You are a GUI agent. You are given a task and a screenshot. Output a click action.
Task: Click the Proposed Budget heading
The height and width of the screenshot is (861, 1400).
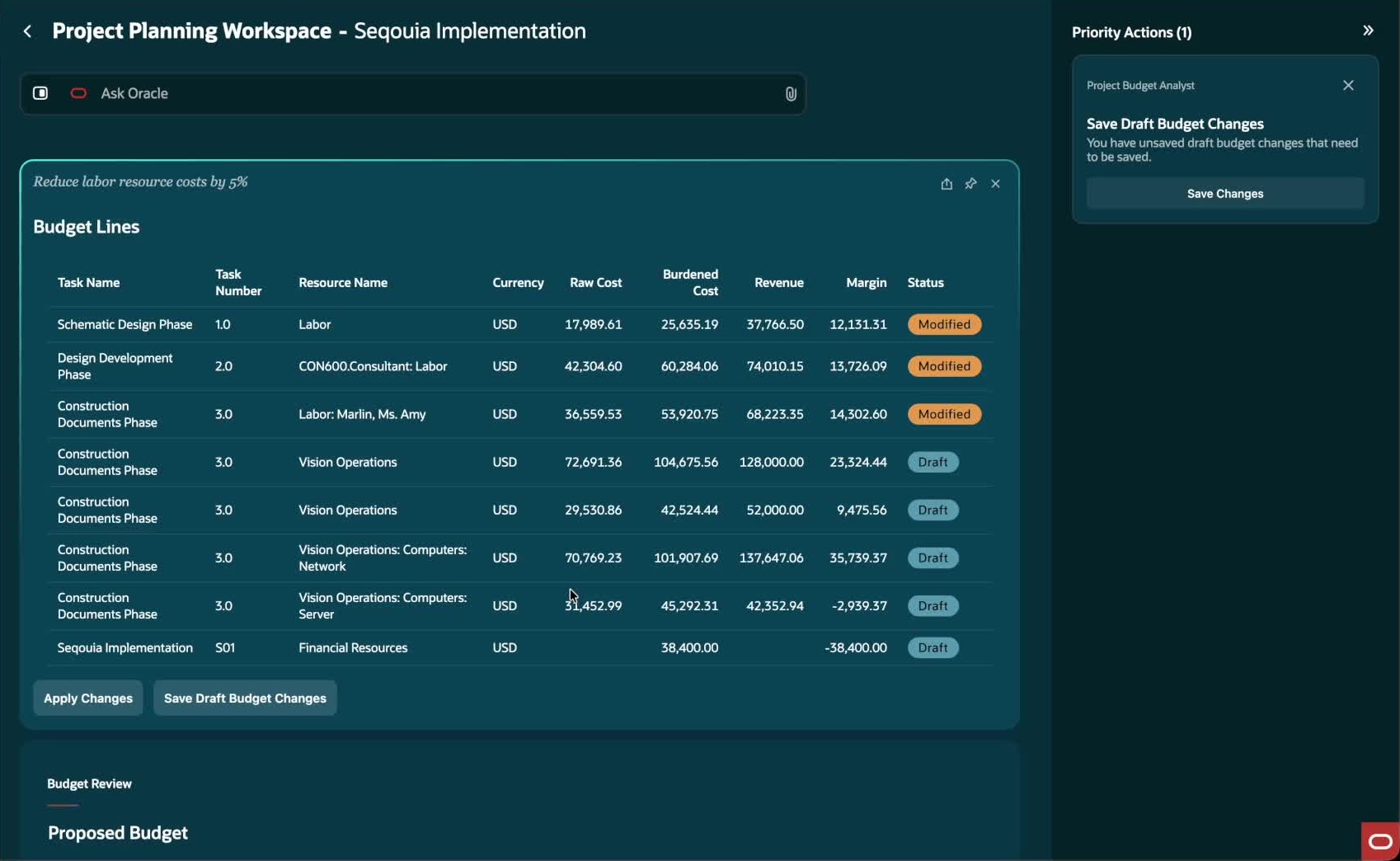pyautogui.click(x=118, y=833)
